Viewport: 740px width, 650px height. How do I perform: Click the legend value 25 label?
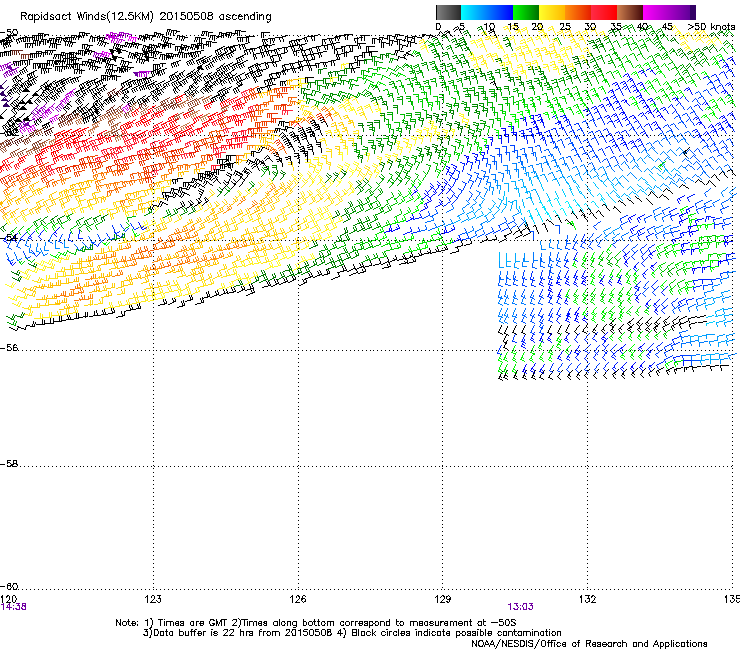(564, 27)
